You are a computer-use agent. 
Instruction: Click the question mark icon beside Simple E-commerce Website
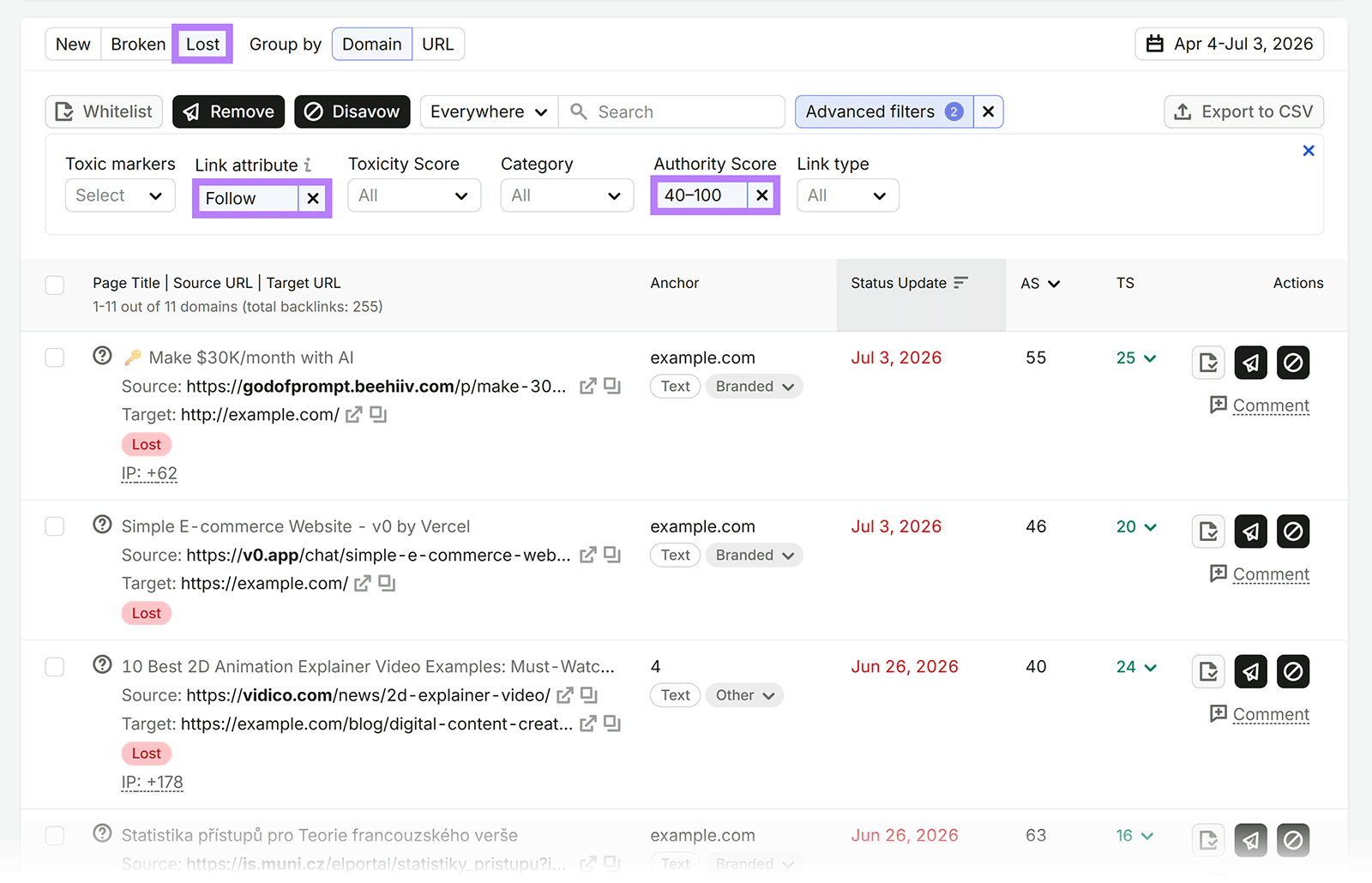coord(102,524)
